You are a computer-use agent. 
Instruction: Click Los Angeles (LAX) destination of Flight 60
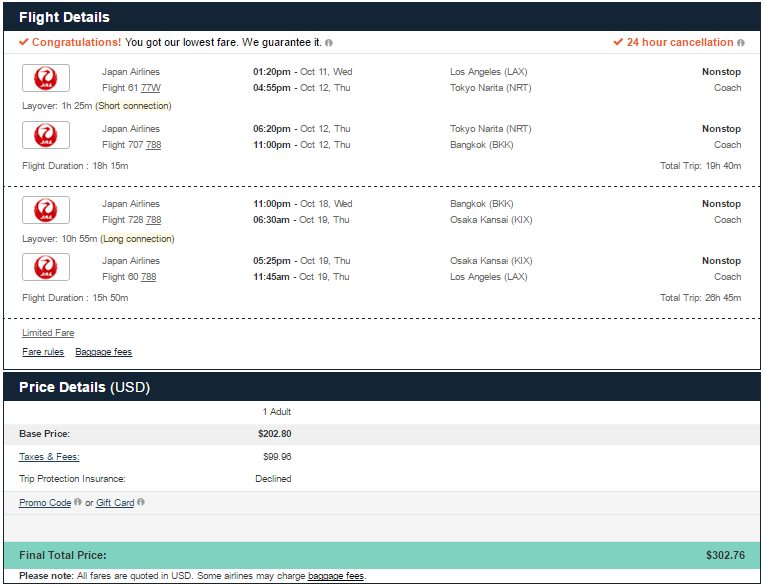click(489, 277)
